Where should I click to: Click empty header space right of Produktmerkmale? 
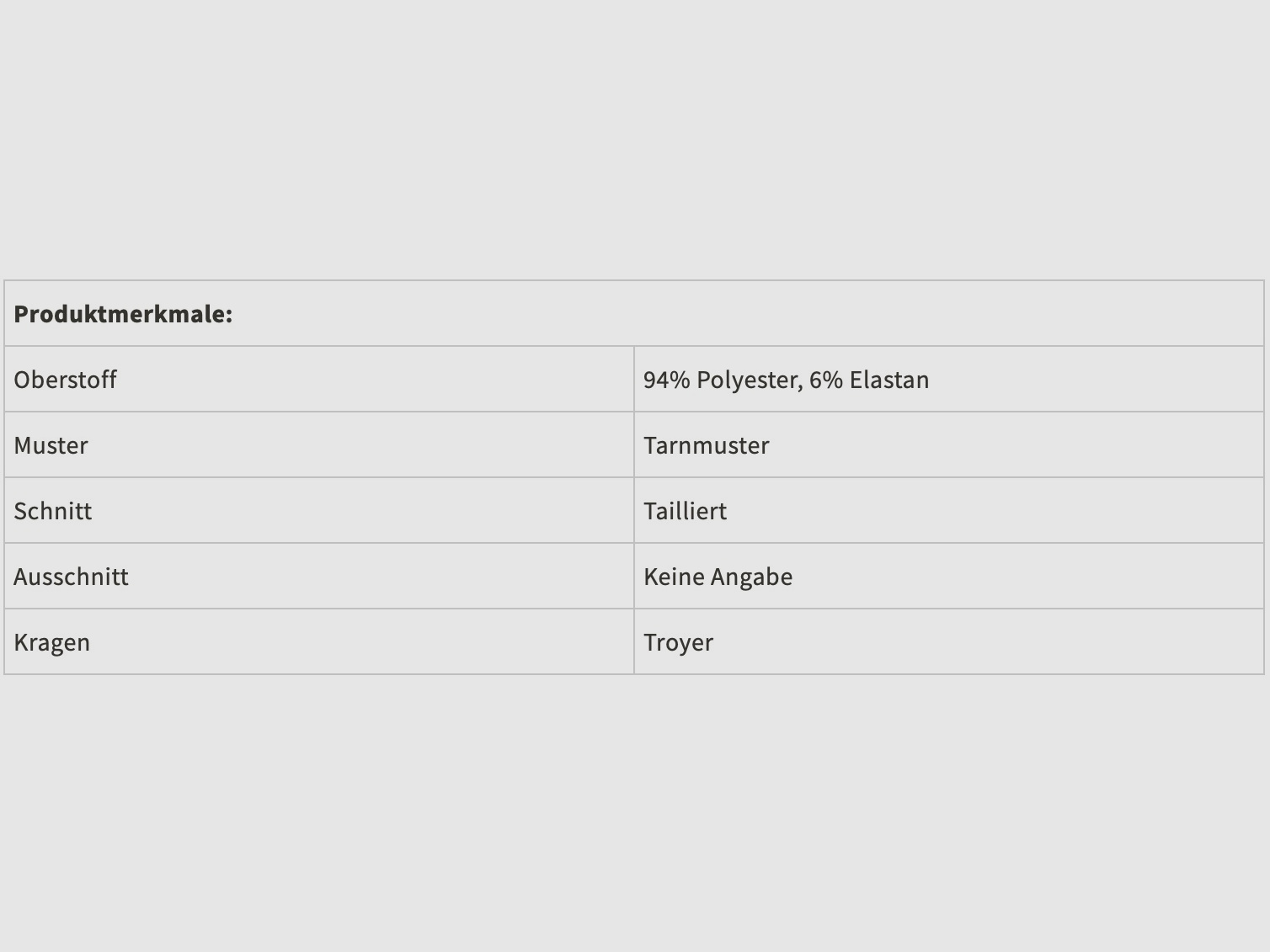pyautogui.click(x=758, y=314)
